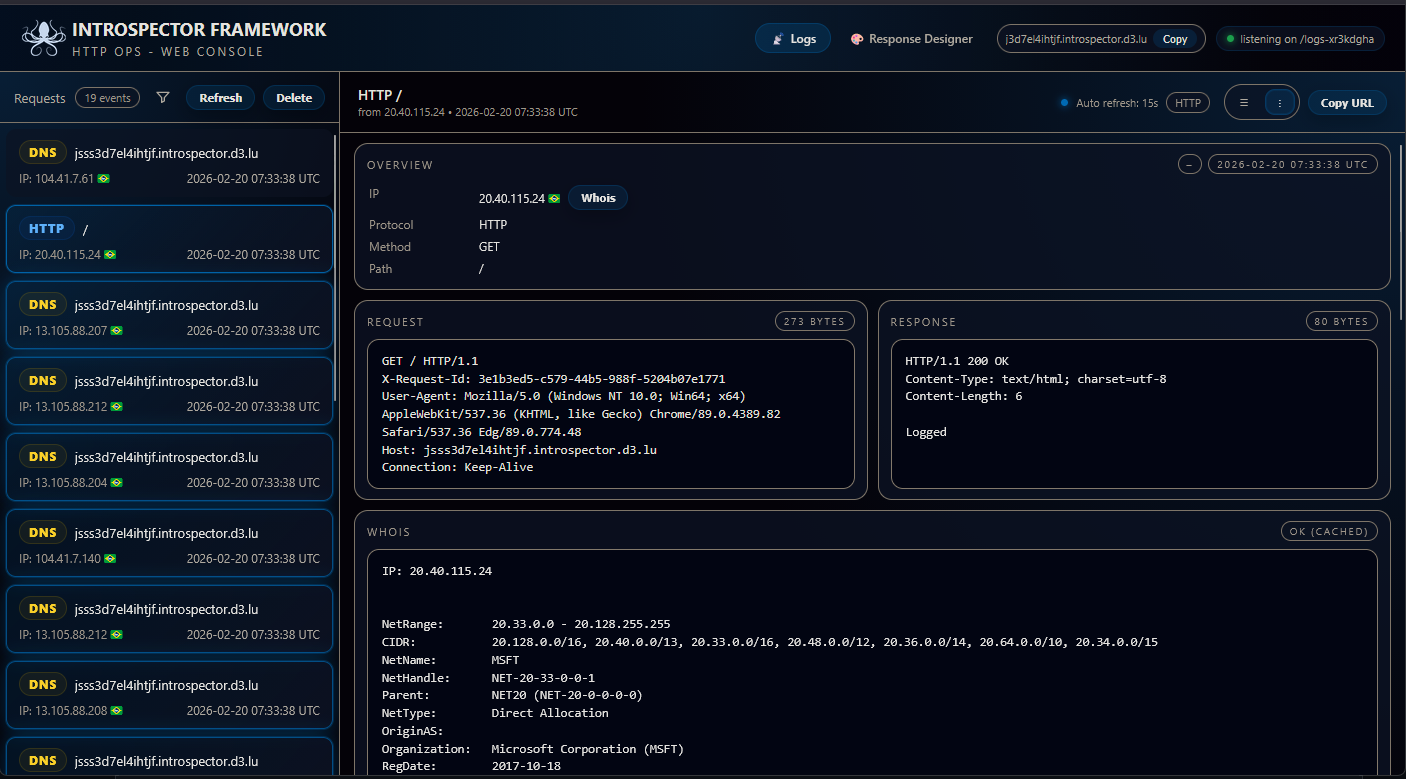This screenshot has height=779, width=1406.
Task: Click the OK (CACHED) whois status badge
Action: pos(1329,531)
